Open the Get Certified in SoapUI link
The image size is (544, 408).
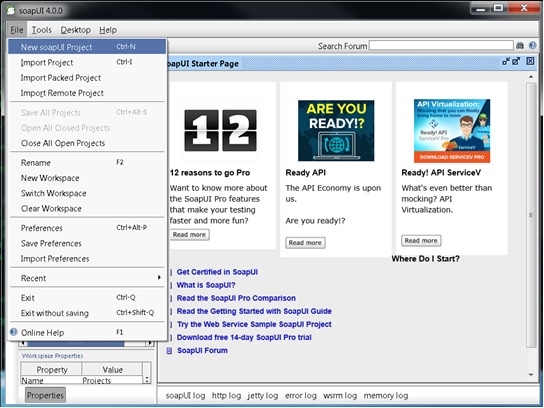[x=217, y=272]
